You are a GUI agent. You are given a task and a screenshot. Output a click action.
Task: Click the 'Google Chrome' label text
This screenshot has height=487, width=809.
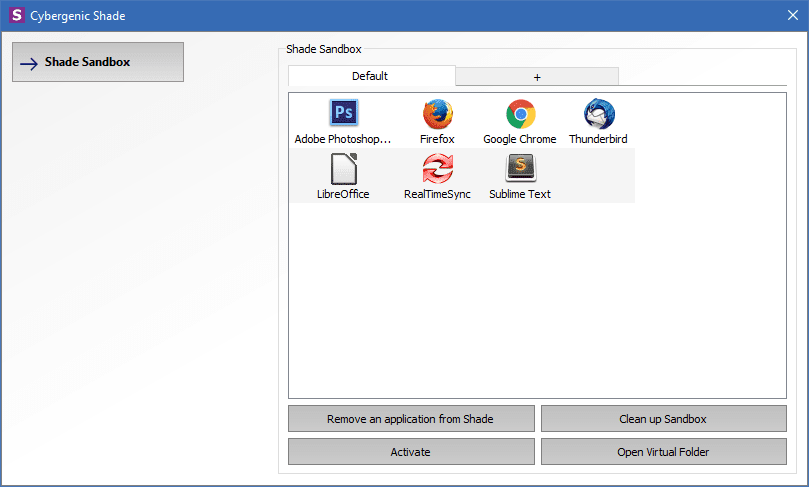coord(520,139)
